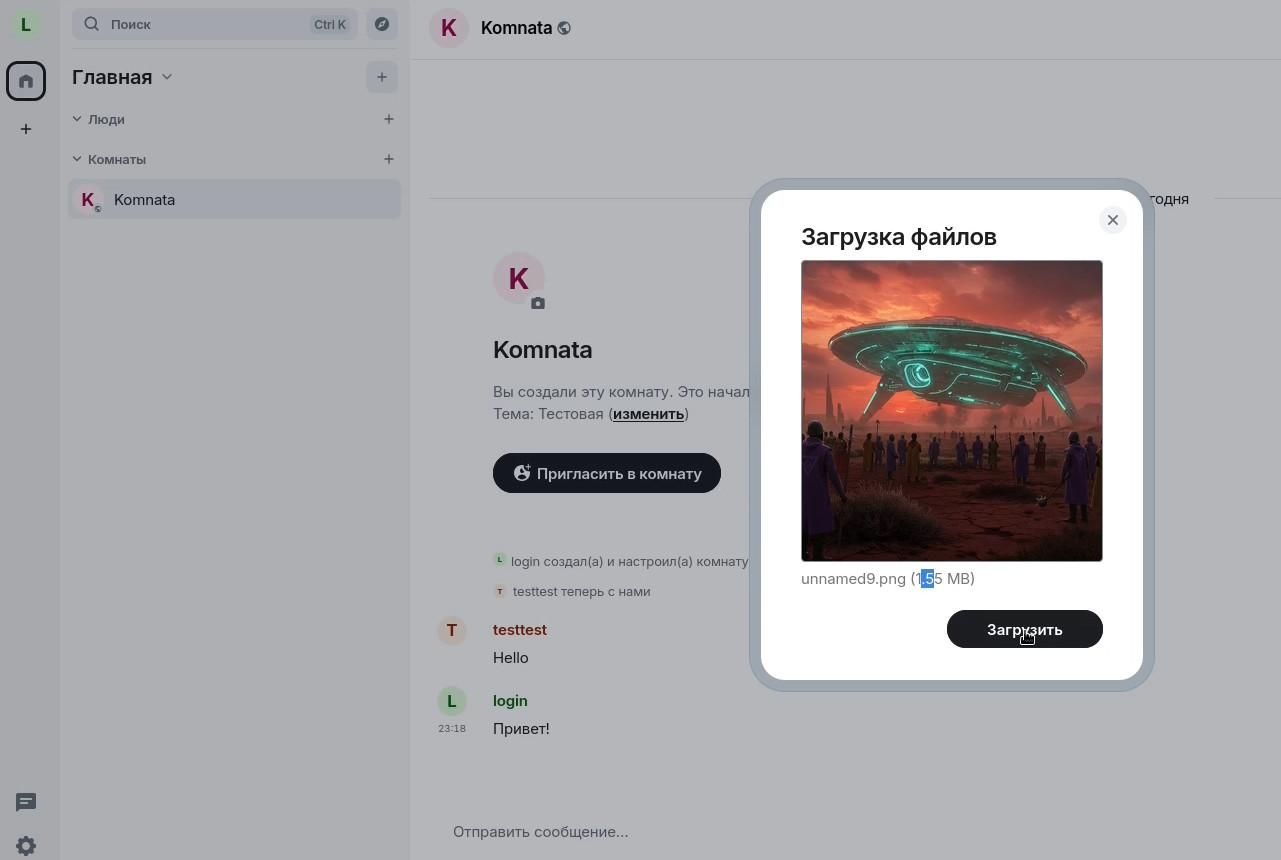Click the изменить topic link

tap(648, 414)
